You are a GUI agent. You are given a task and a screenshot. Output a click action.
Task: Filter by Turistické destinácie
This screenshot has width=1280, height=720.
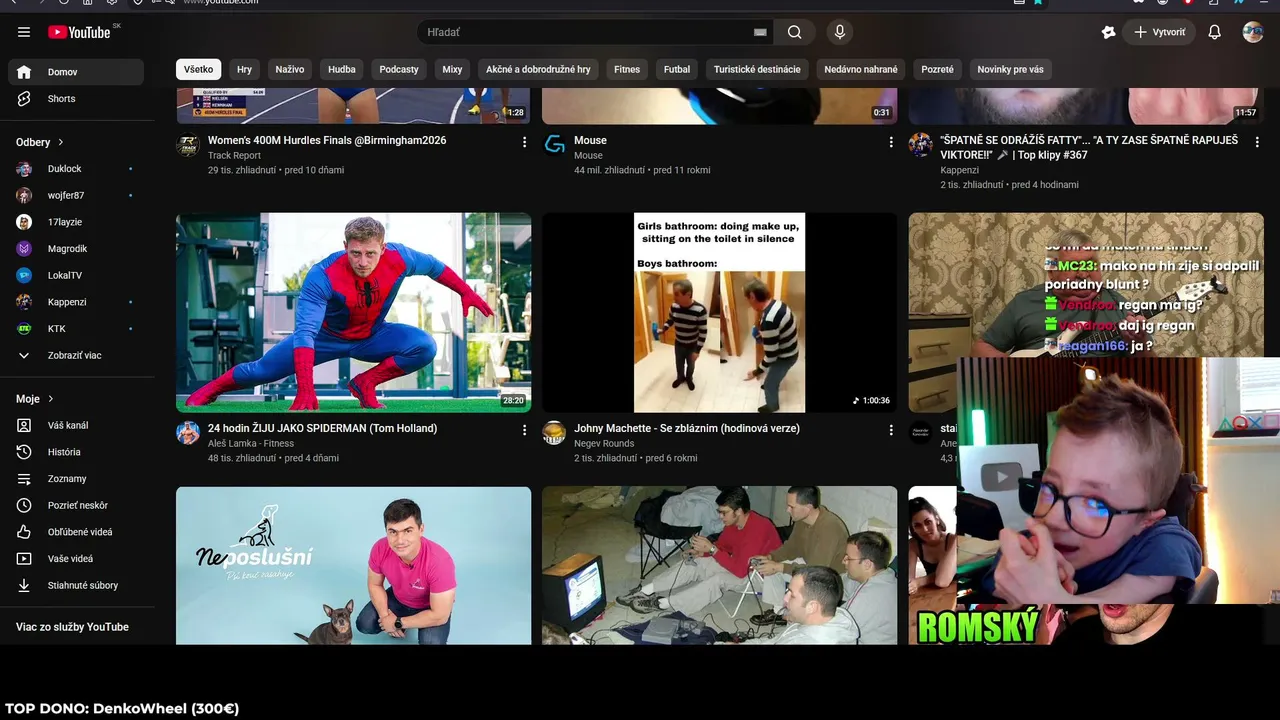757,70
